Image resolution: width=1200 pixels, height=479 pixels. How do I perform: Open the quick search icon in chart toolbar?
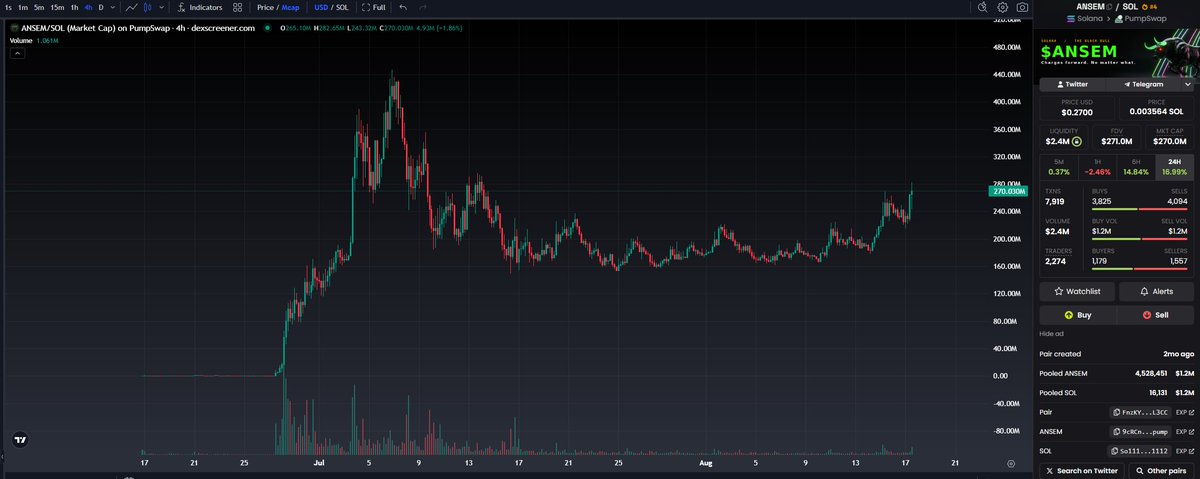coord(983,7)
